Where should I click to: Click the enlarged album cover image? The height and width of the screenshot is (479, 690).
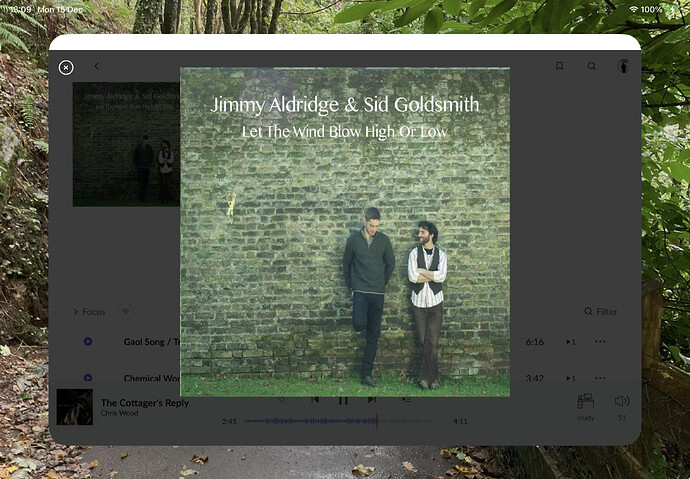coord(345,232)
